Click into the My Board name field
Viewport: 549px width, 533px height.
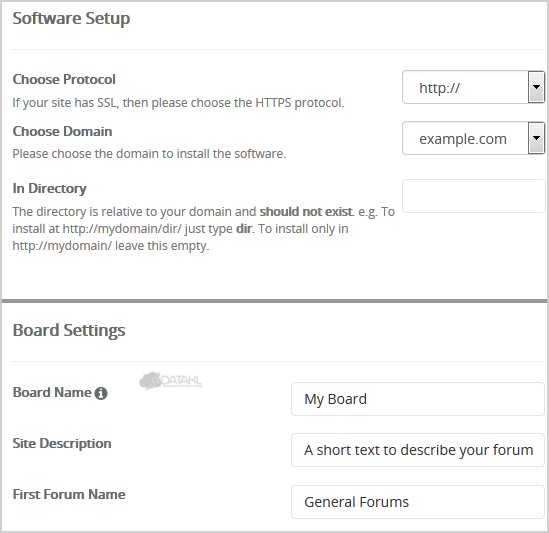click(418, 399)
